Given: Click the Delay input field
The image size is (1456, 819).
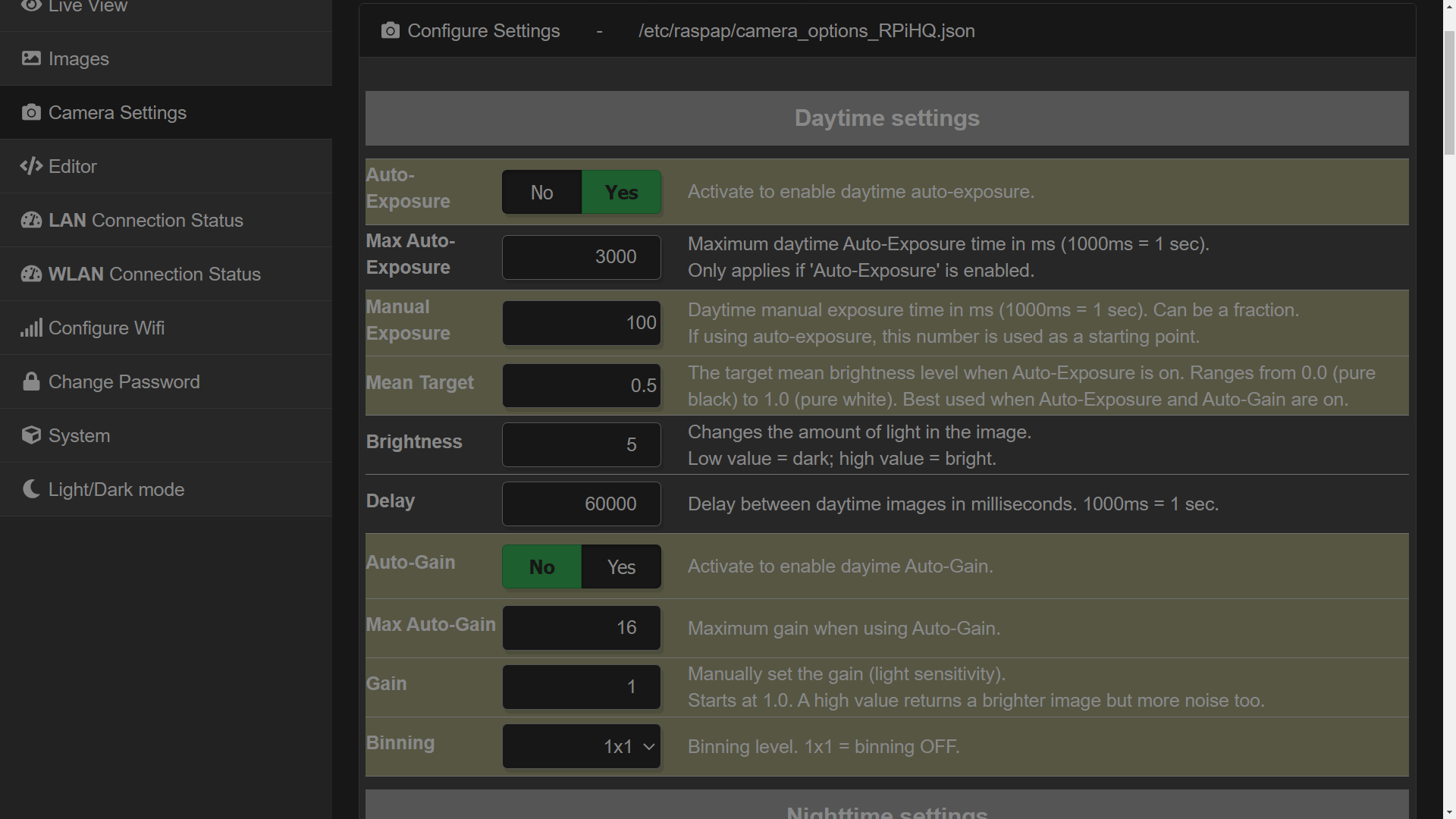Looking at the screenshot, I should (582, 504).
